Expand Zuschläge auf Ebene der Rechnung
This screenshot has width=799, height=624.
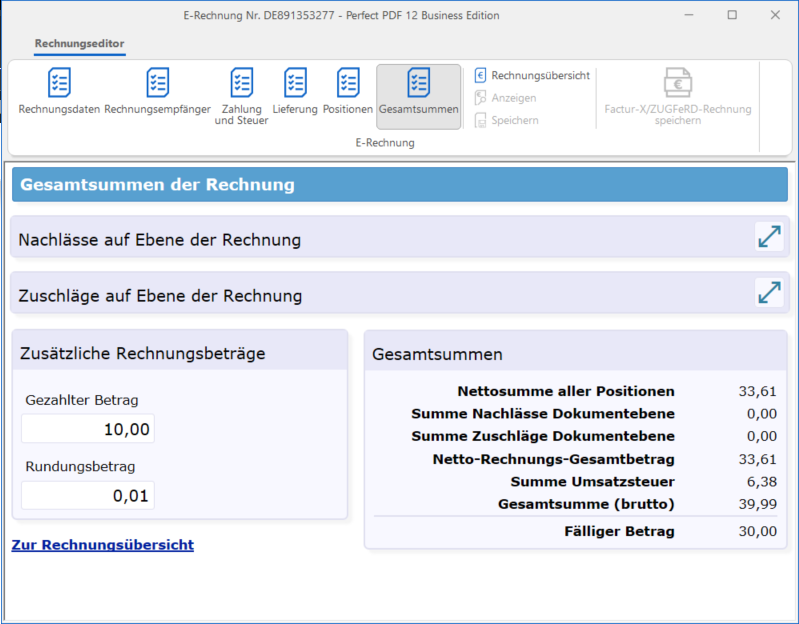tap(768, 293)
